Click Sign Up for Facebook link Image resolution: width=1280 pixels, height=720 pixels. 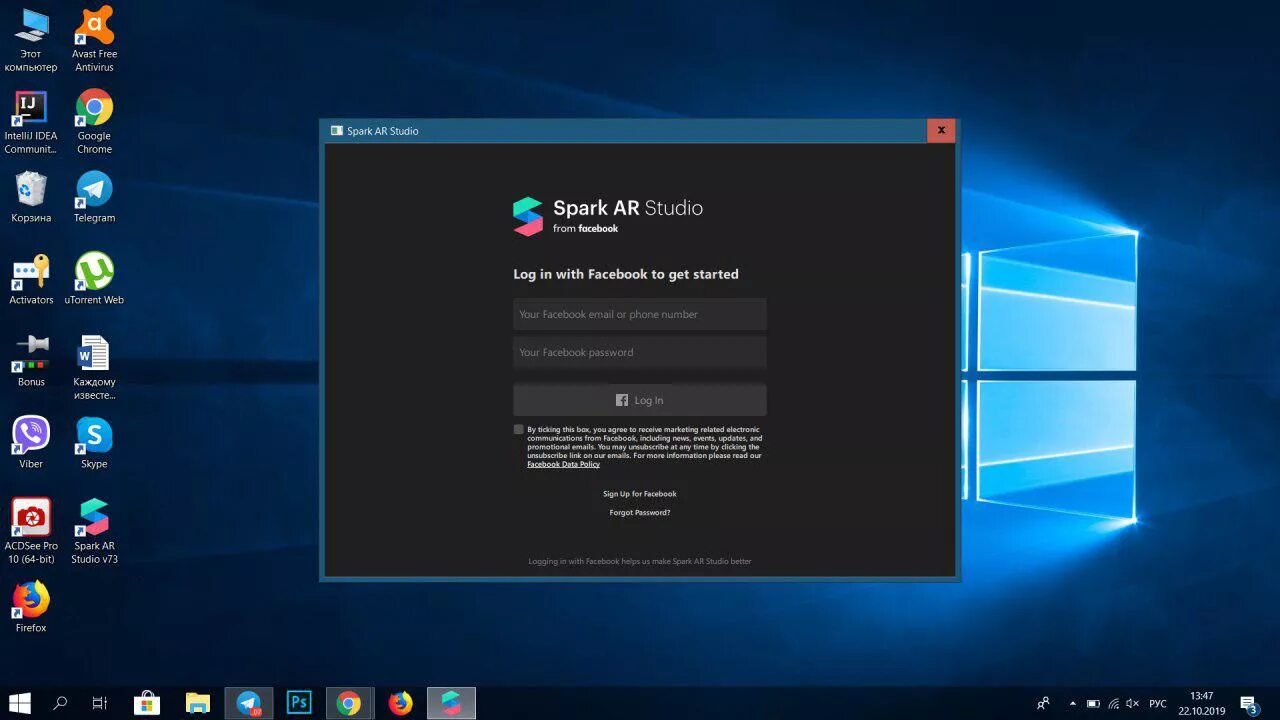(640, 493)
